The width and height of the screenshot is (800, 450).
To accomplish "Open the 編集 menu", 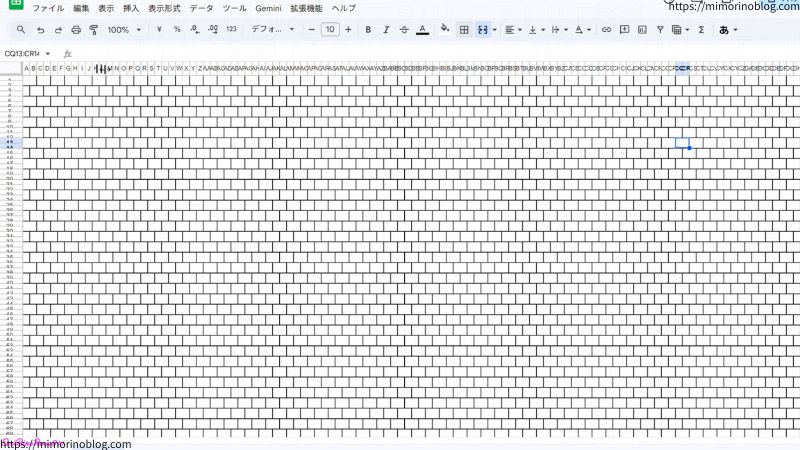I will click(x=81, y=8).
